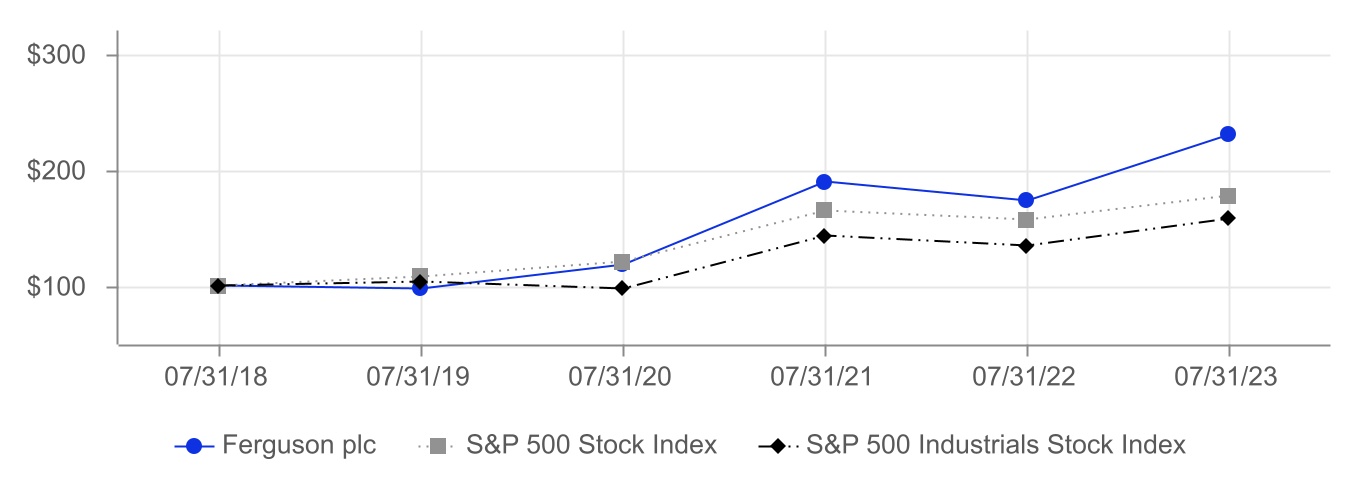Select S&P 500 gray square at 07/31/23
The height and width of the screenshot is (500, 1360).
(x=1228, y=196)
